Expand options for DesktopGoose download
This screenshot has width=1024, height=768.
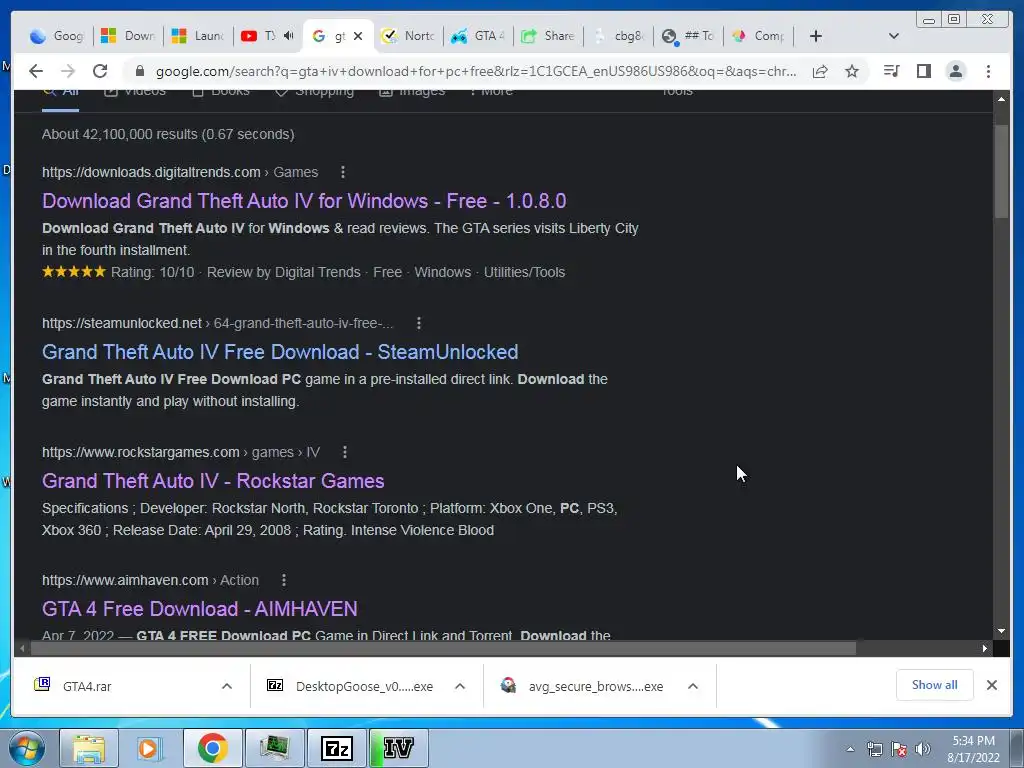pyautogui.click(x=460, y=686)
